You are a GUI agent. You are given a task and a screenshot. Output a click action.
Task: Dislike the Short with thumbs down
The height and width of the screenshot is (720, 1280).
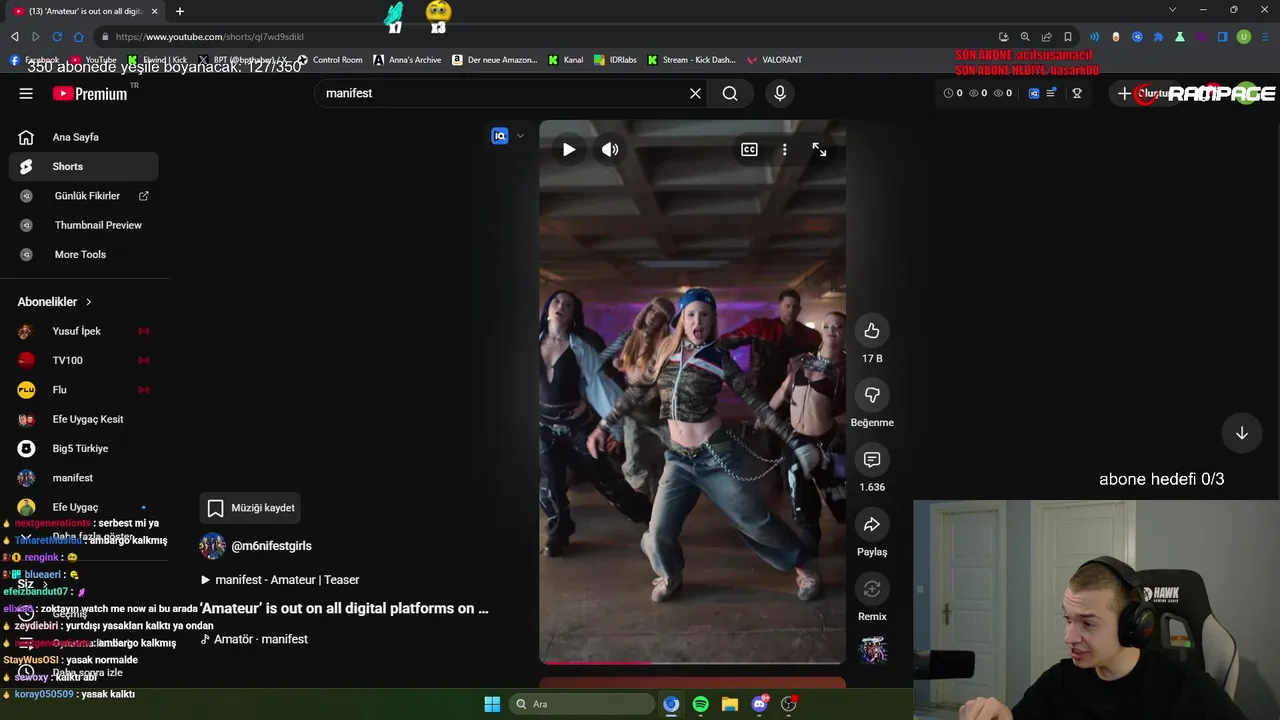[x=872, y=395]
